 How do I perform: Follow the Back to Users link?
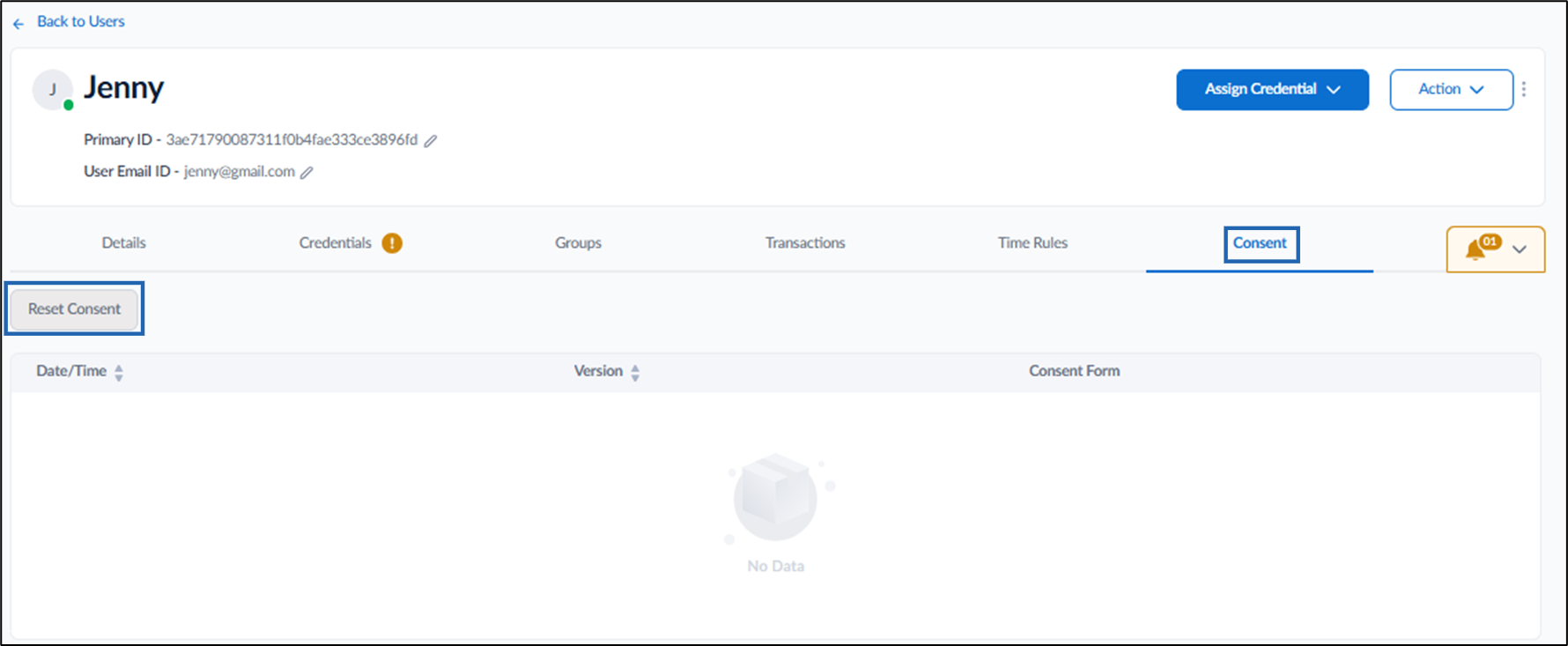tap(81, 21)
